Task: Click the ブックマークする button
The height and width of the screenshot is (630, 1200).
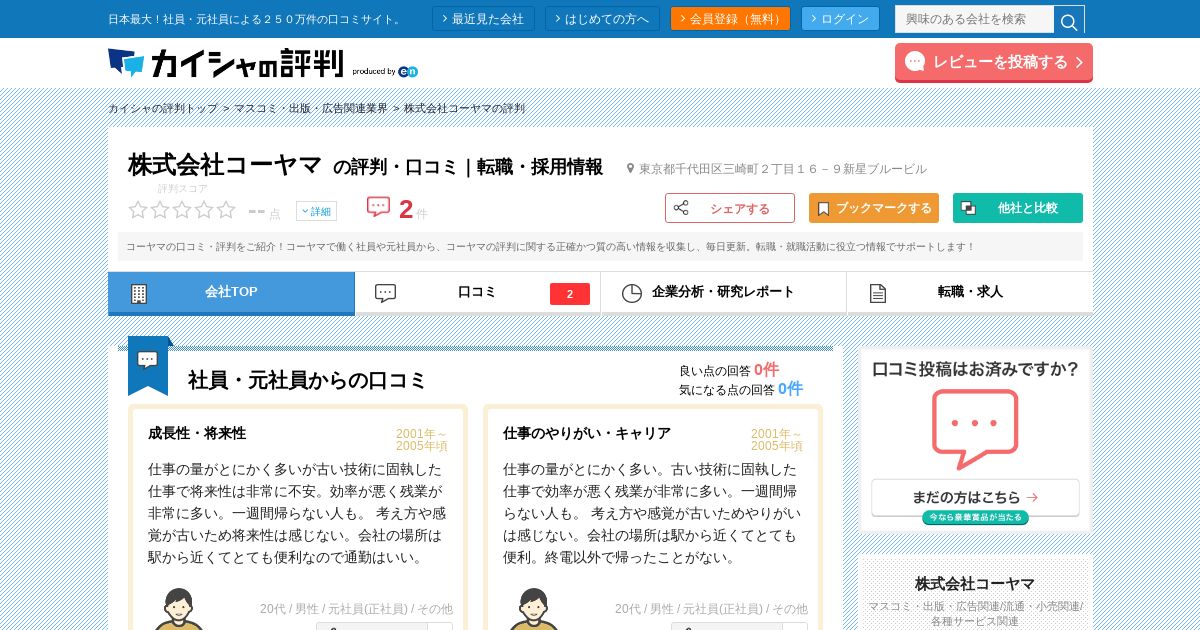Action: pos(874,208)
